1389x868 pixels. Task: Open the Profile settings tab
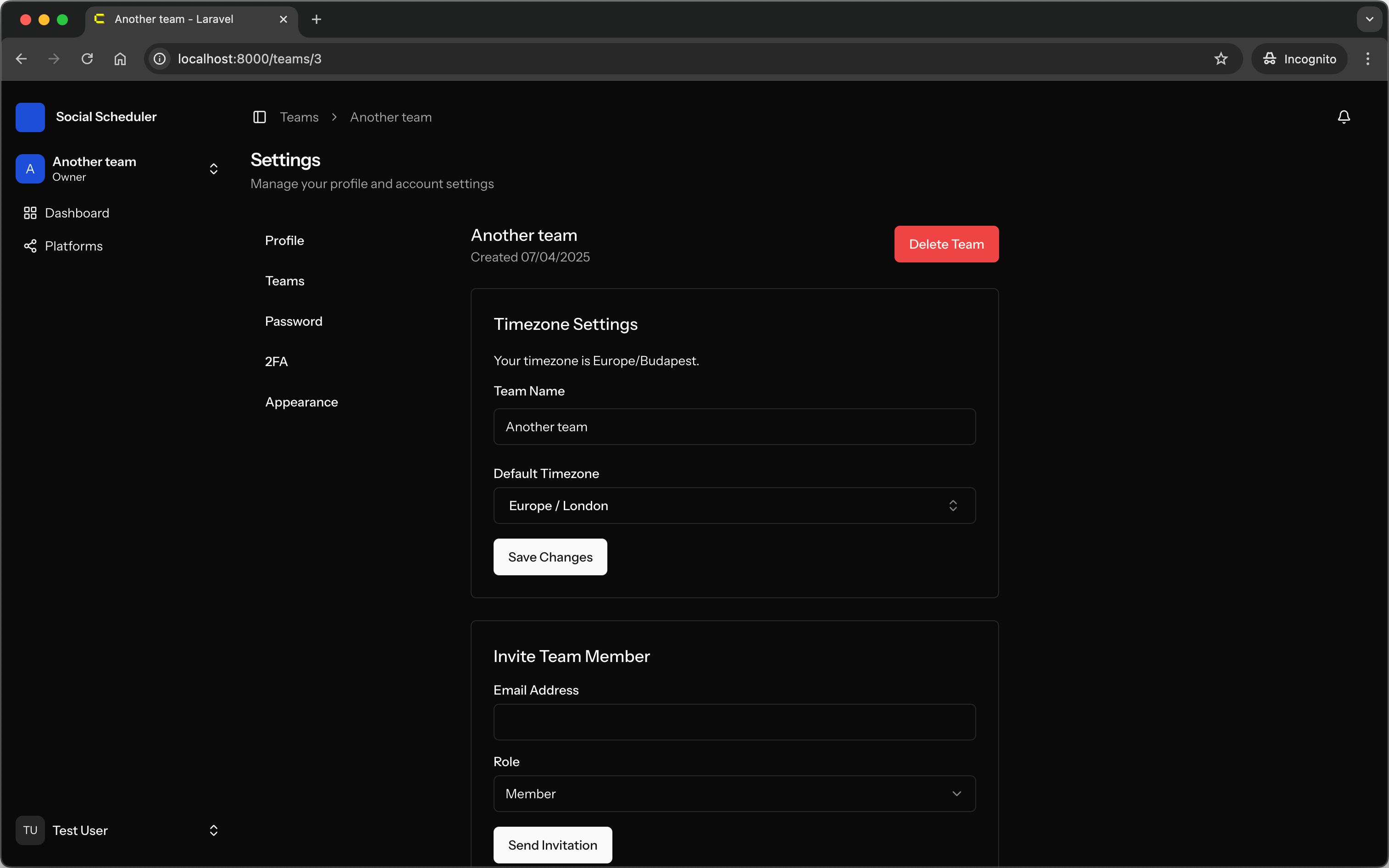tap(285, 240)
